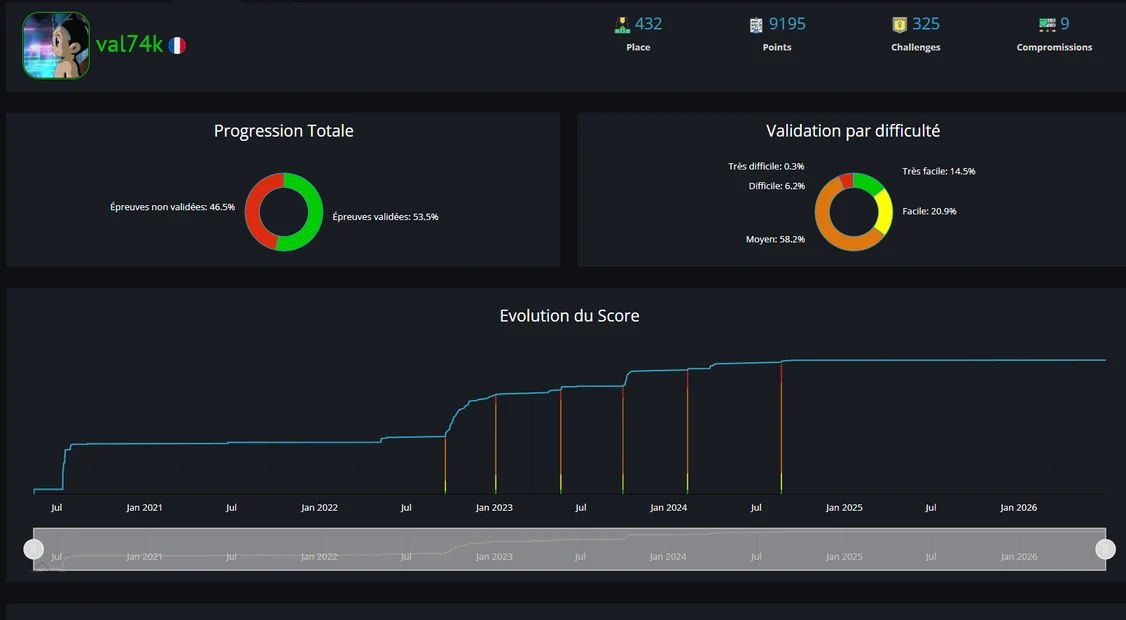The height and width of the screenshot is (620, 1126).
Task: Click the Challenges label
Action: coord(916,47)
